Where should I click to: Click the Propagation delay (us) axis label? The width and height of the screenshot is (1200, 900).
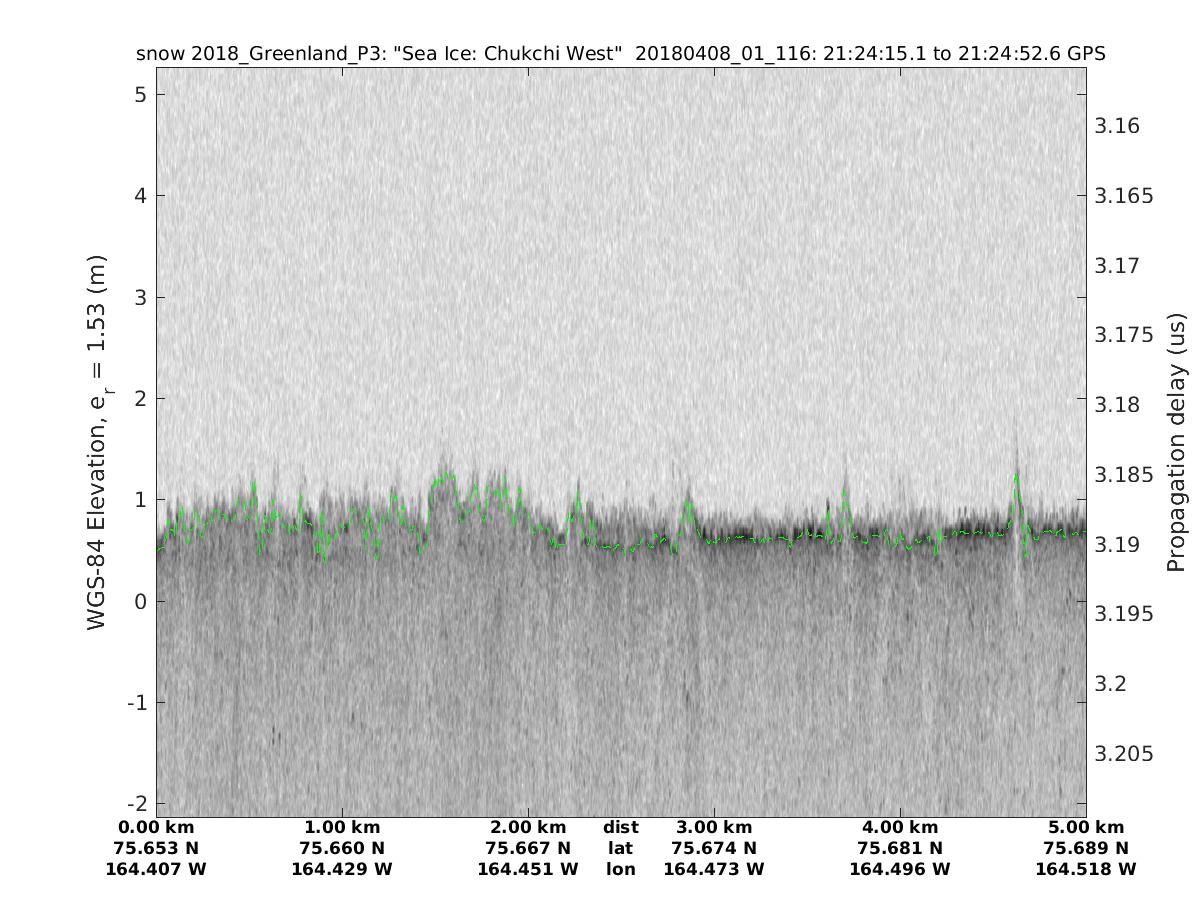click(x=1175, y=442)
